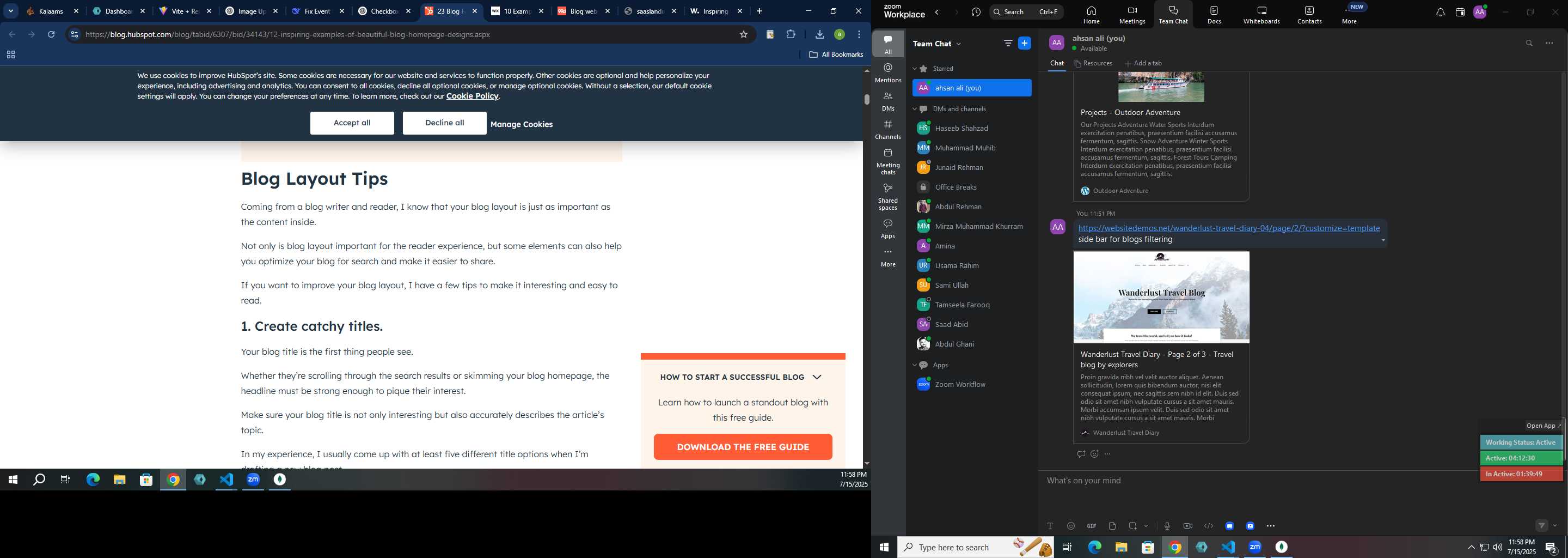Attach a file in the message composer

pos(1112,526)
